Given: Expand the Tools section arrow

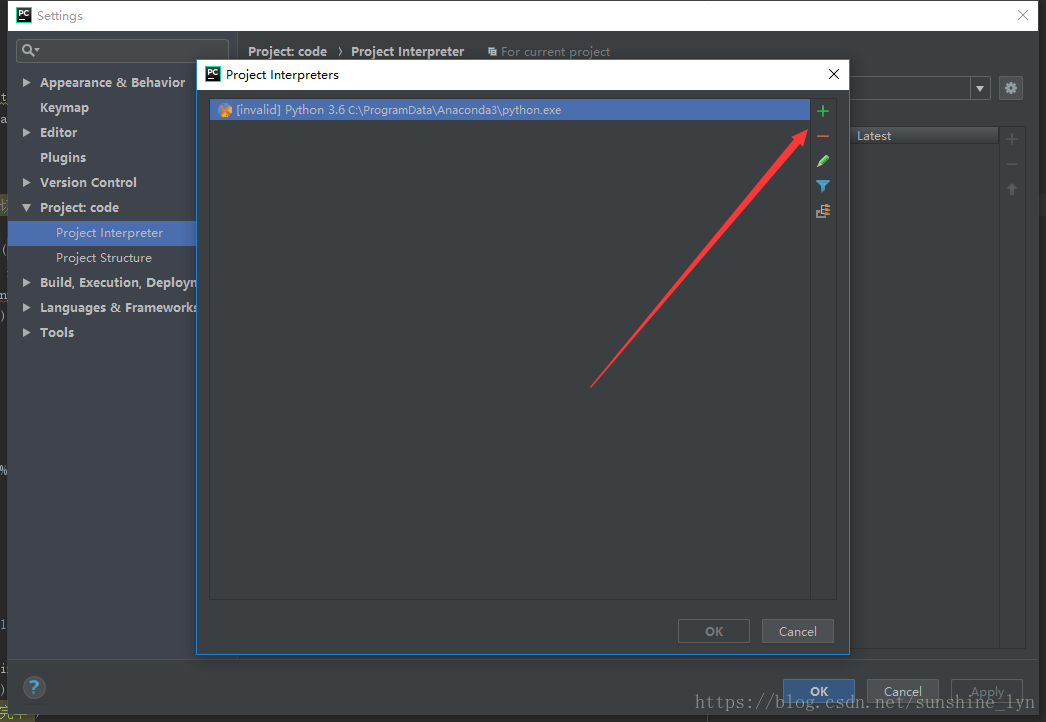Looking at the screenshot, I should [x=26, y=332].
